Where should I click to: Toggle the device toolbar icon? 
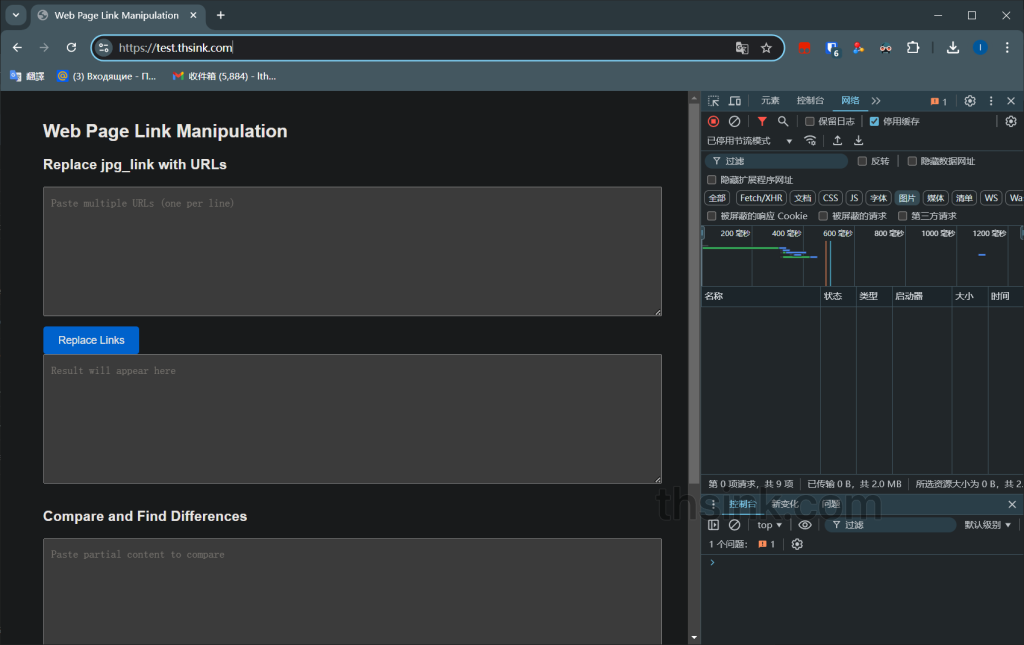coord(735,101)
